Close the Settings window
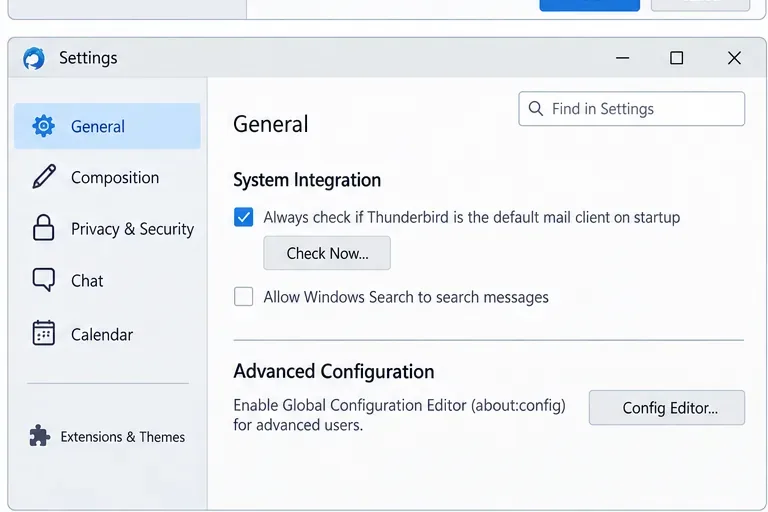The height and width of the screenshot is (512, 768). pos(734,58)
